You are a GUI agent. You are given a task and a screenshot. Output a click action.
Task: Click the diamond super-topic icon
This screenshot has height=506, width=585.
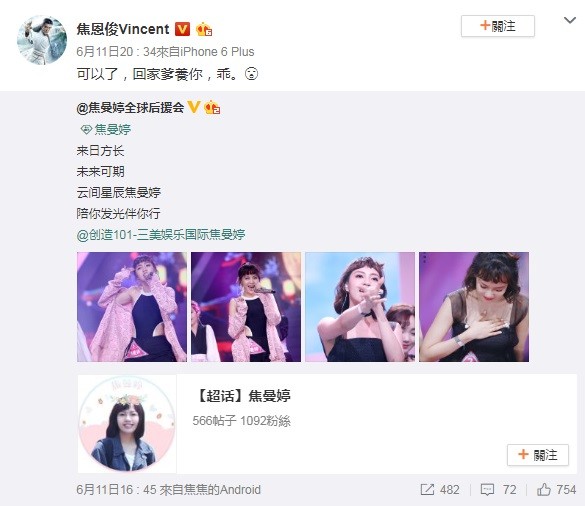pyautogui.click(x=86, y=129)
